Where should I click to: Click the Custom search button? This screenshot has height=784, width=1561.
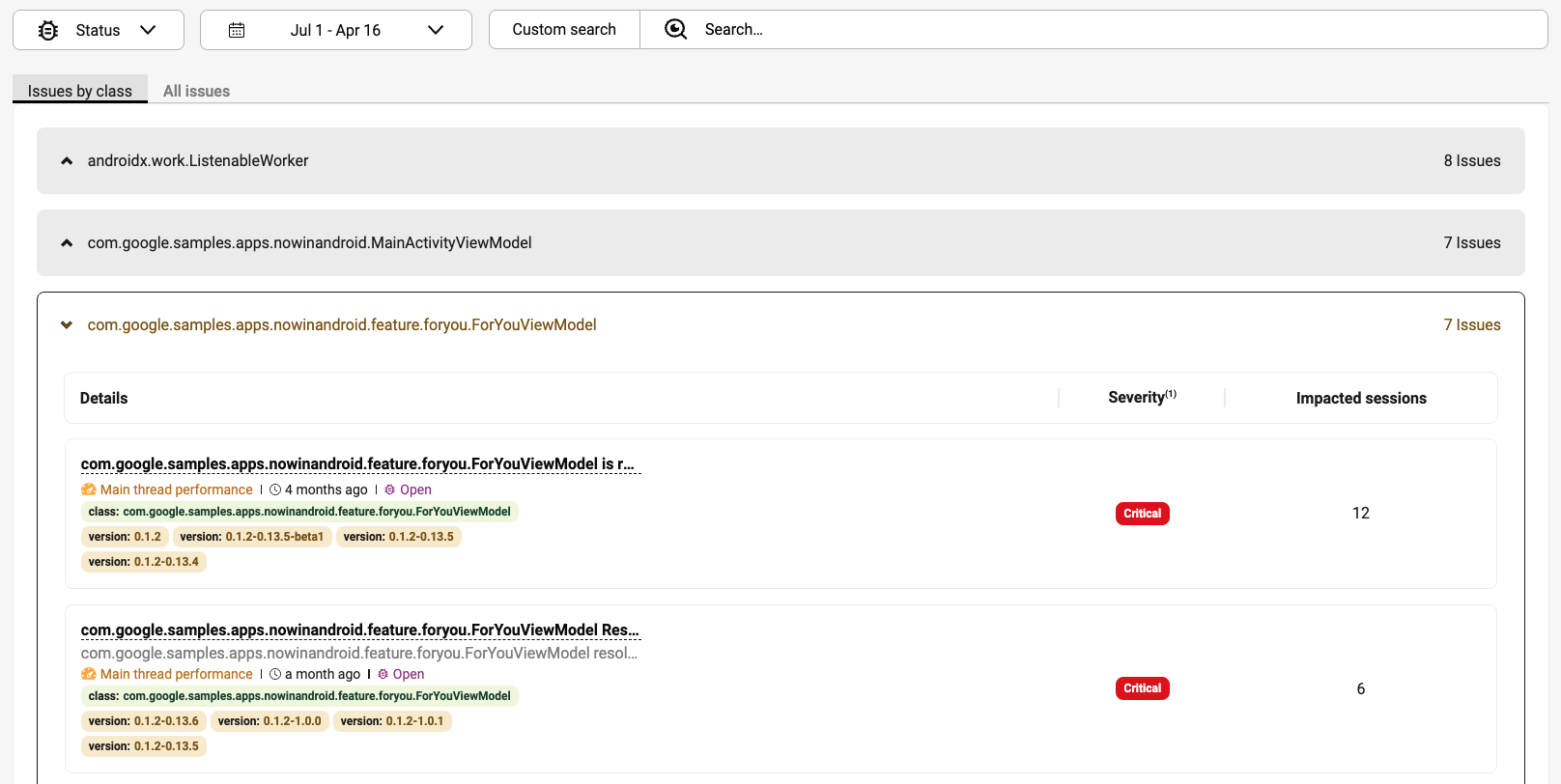pos(564,30)
